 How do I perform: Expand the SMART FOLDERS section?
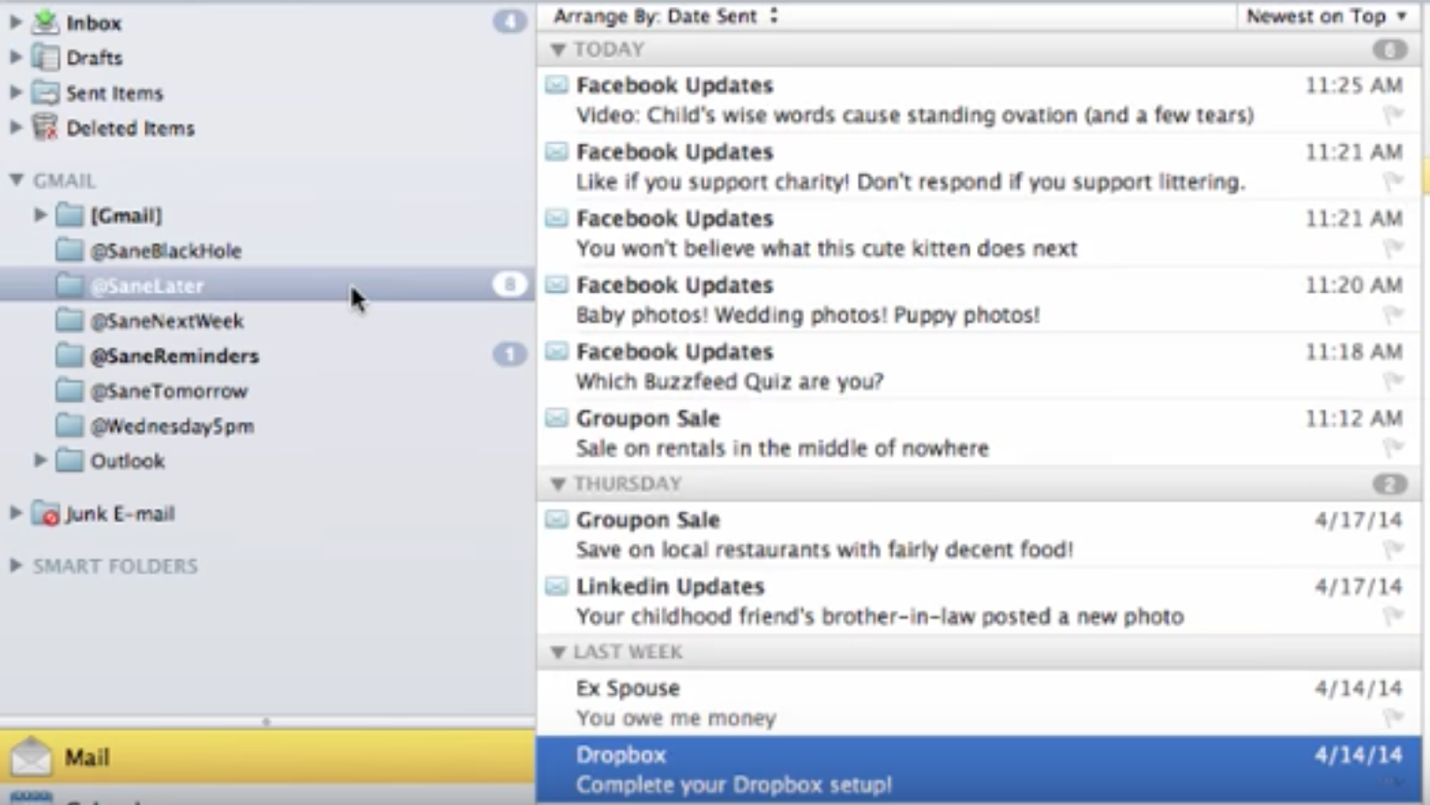16,566
